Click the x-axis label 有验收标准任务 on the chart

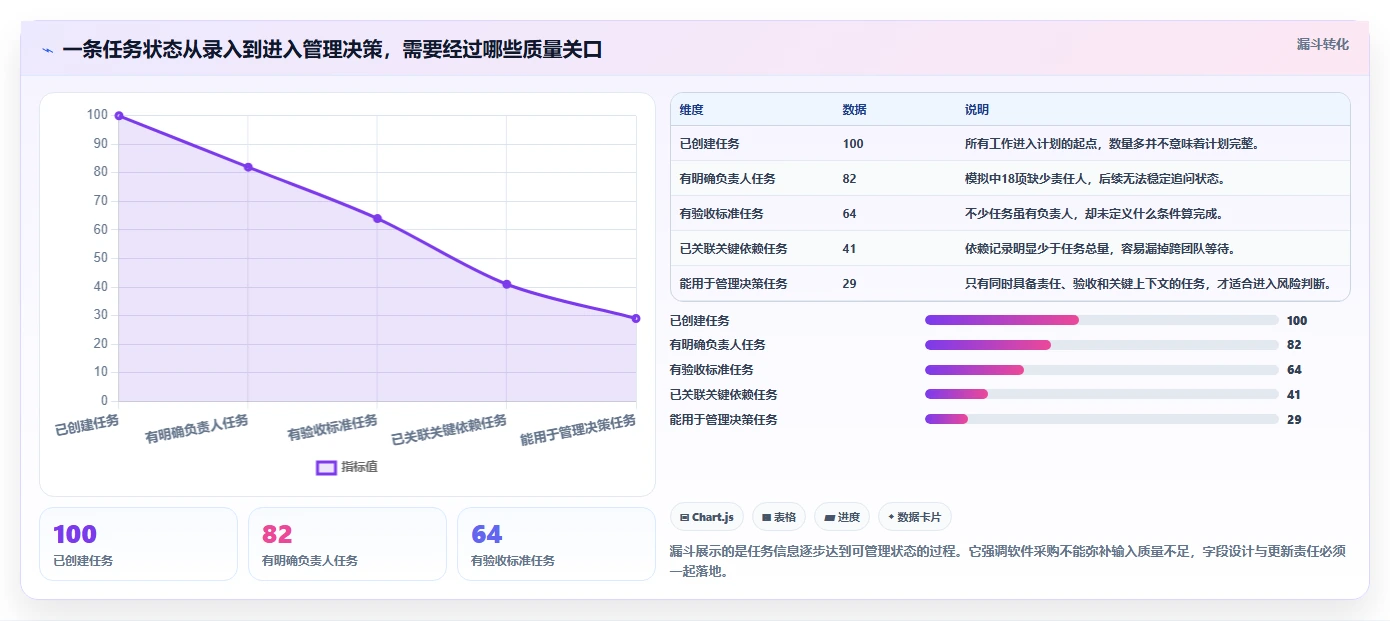pyautogui.click(x=333, y=428)
